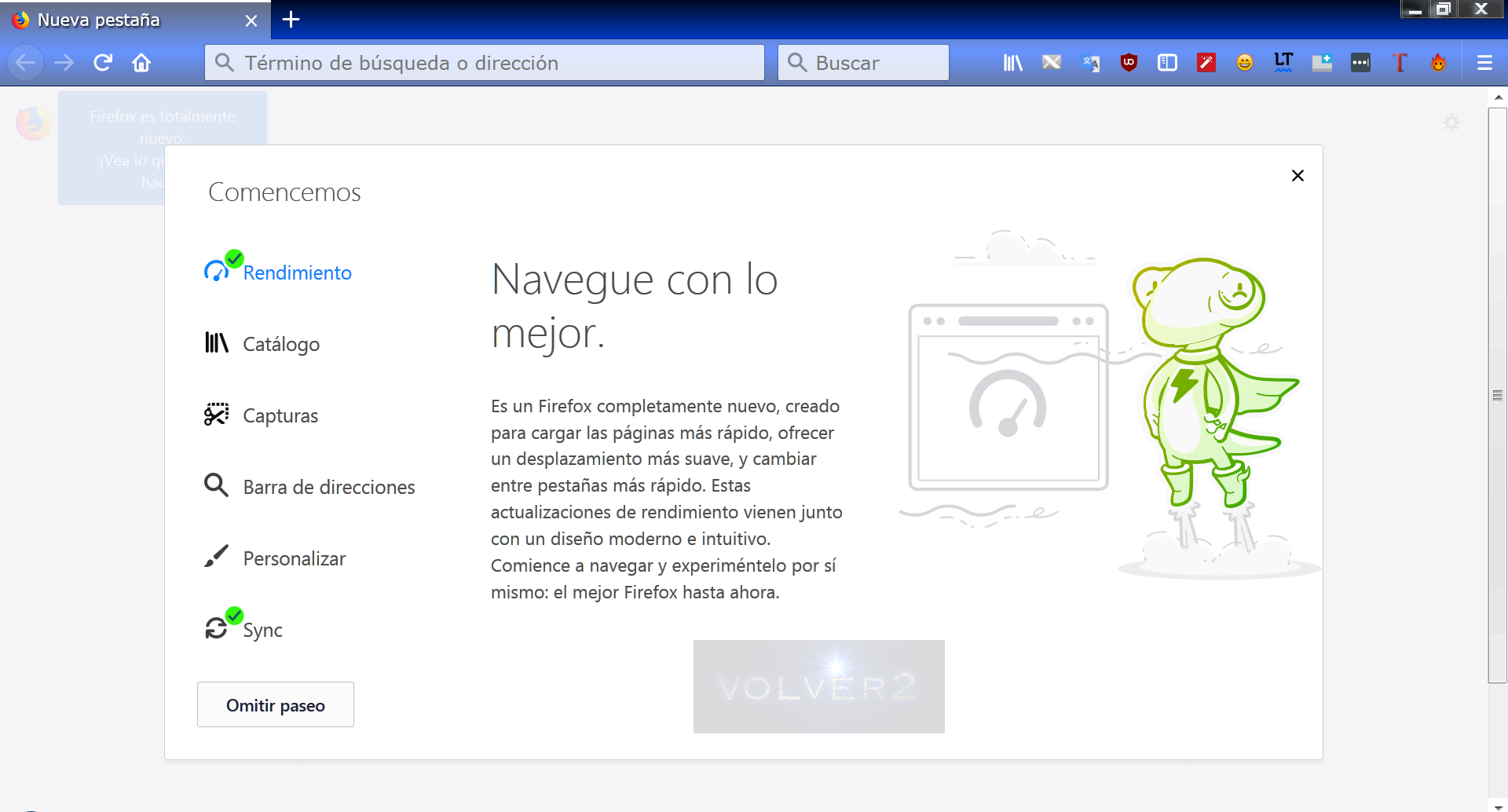Click the add-container extension icon
This screenshot has height=812, width=1508.
1323,63
